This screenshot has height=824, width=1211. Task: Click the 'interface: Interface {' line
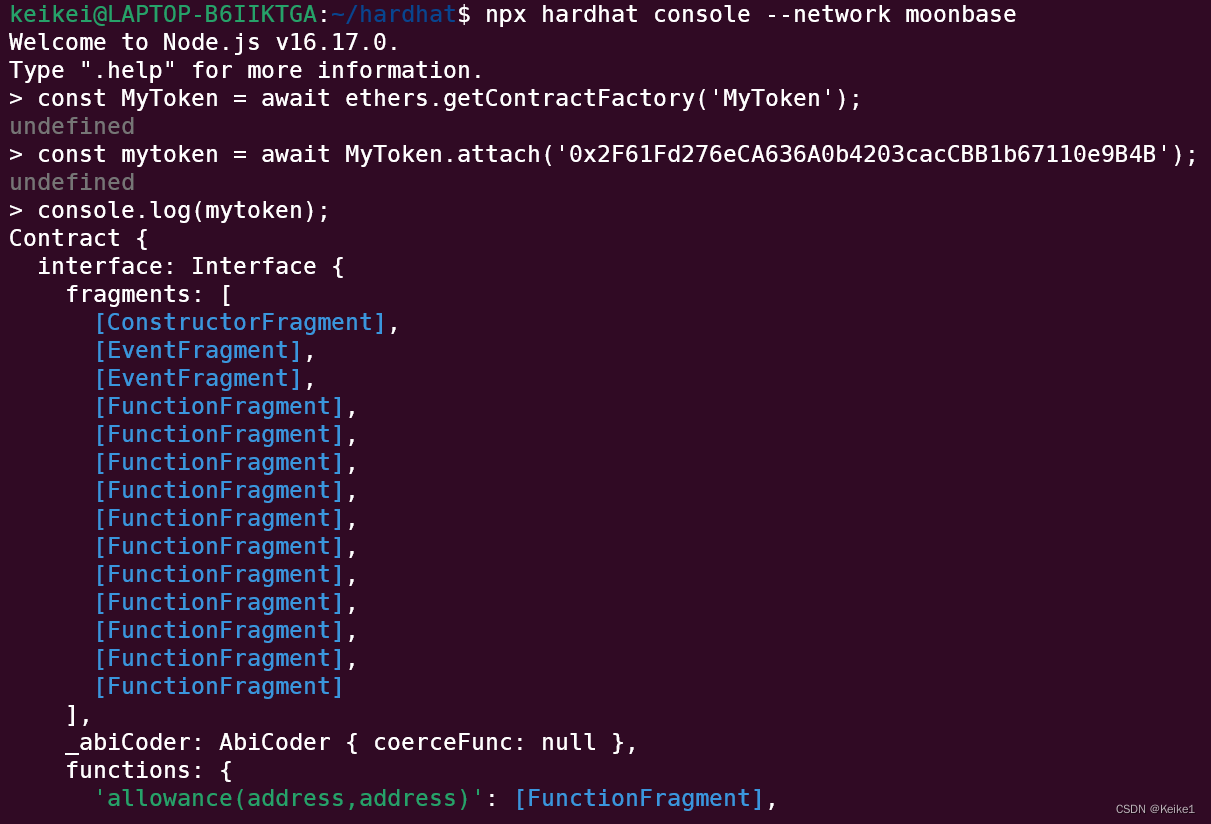click(177, 266)
